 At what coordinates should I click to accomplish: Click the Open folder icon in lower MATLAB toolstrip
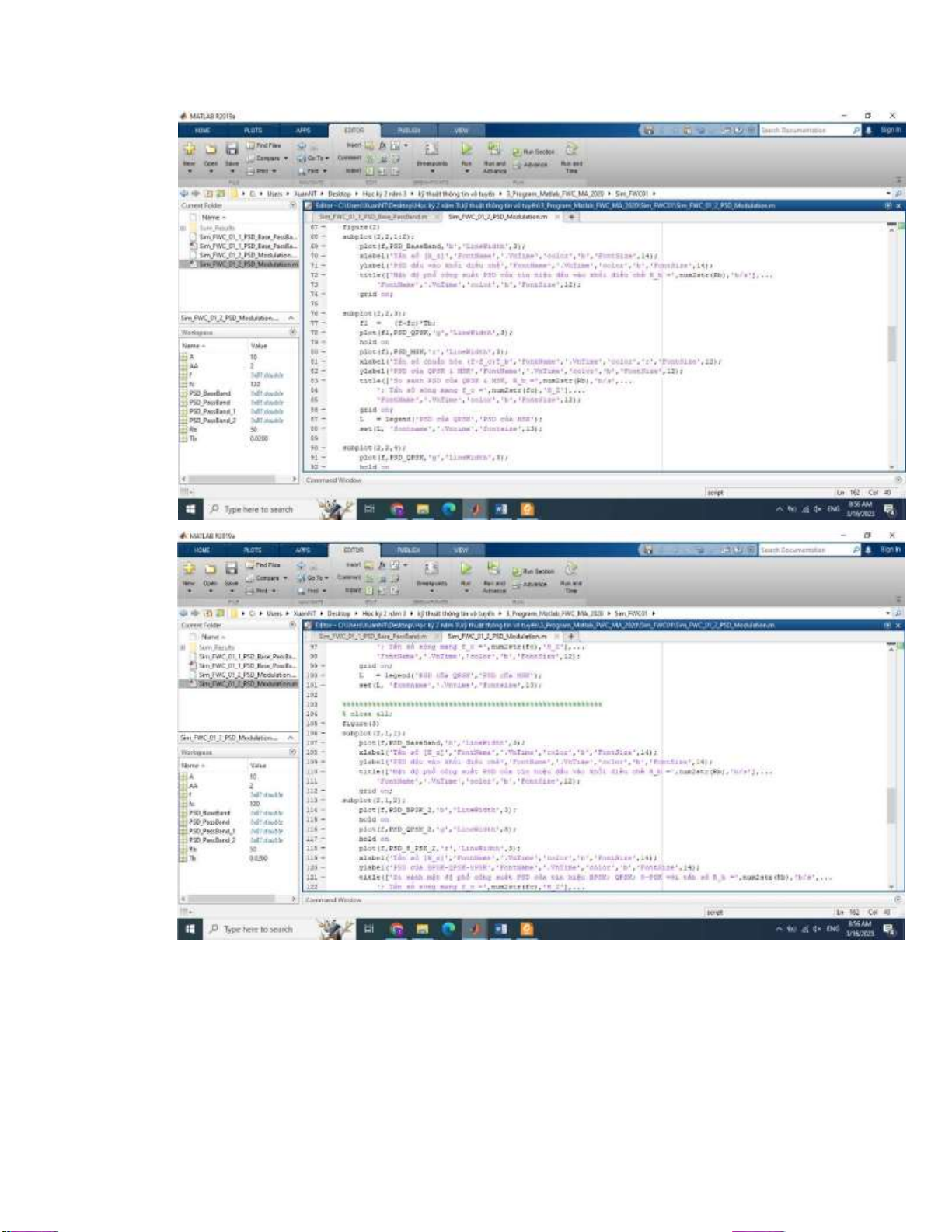[210, 570]
